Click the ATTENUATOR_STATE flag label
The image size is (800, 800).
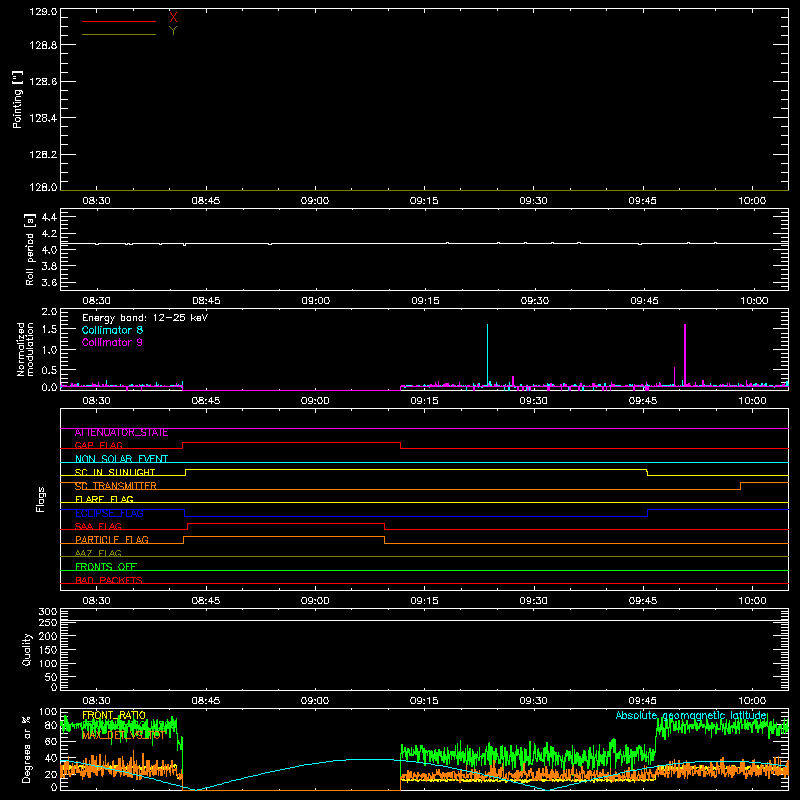coord(121,433)
